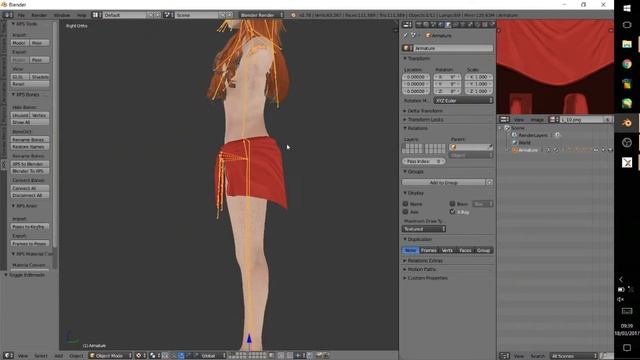Toggle the Bounds display checkbox
The width and height of the screenshot is (640, 360).
point(452,203)
